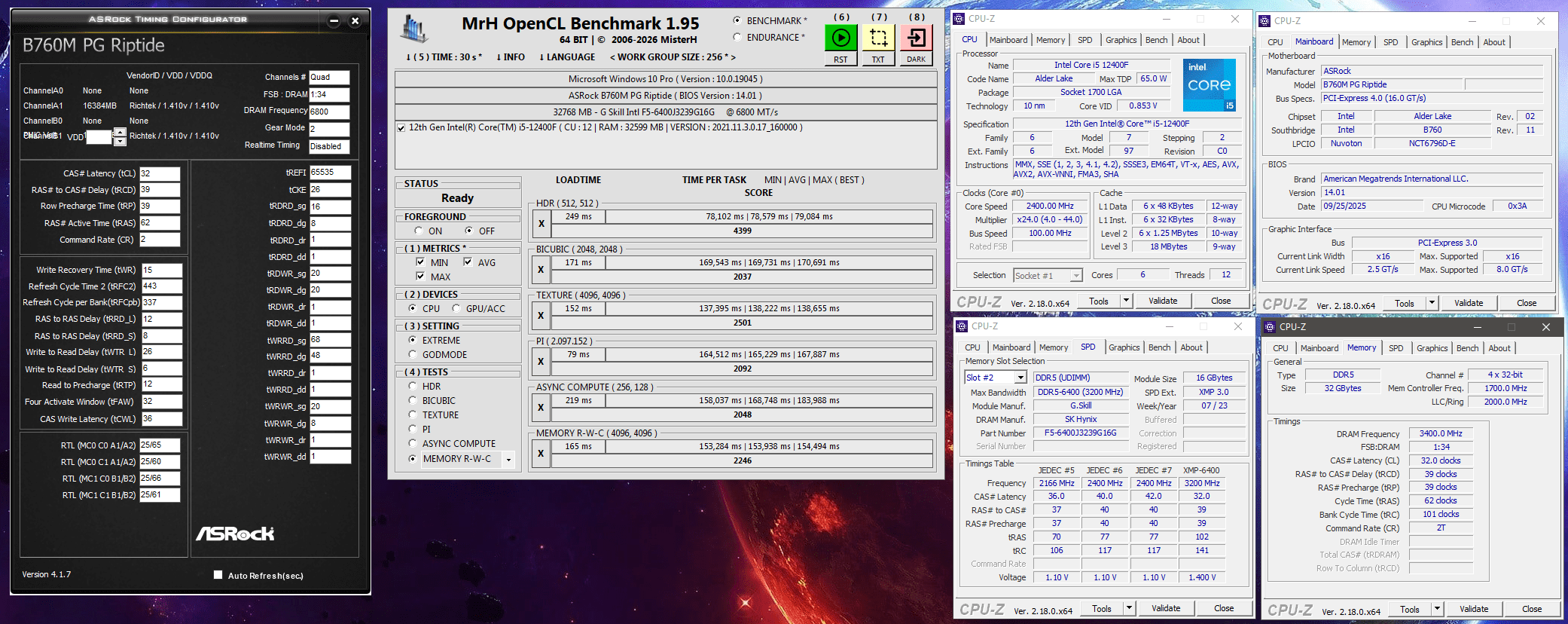Click Close button in CPU-Z SPD window
Screen dimensions: 1568x624
pos(1224,608)
